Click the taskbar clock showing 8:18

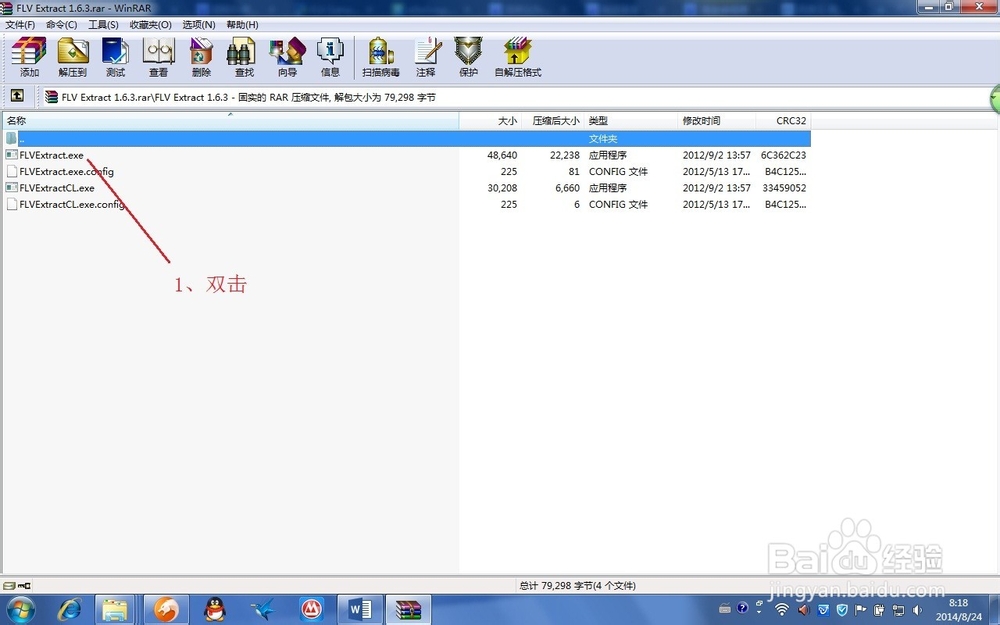(959, 610)
